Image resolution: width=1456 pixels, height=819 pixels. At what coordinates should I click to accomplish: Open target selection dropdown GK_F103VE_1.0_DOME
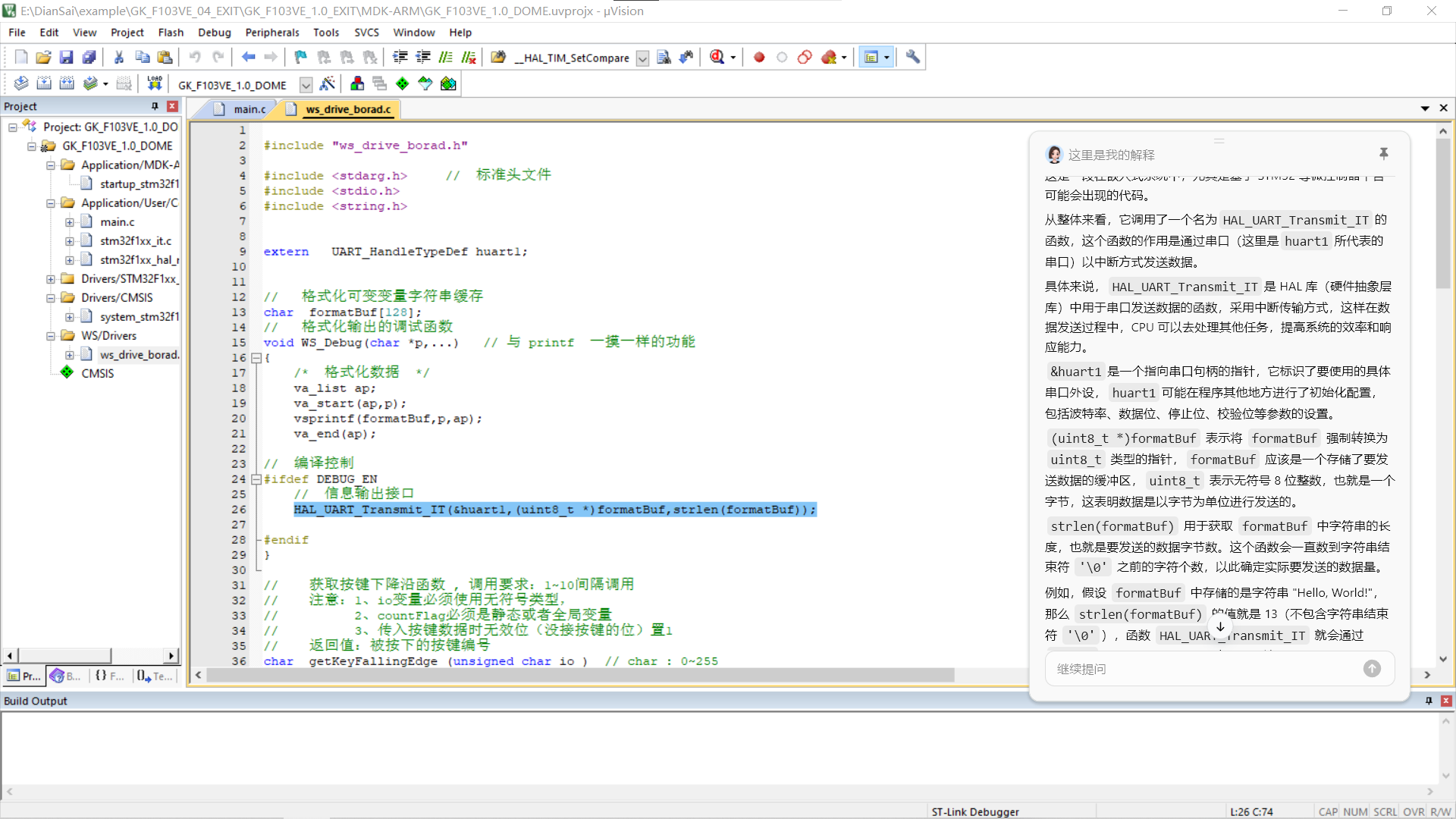(306, 85)
